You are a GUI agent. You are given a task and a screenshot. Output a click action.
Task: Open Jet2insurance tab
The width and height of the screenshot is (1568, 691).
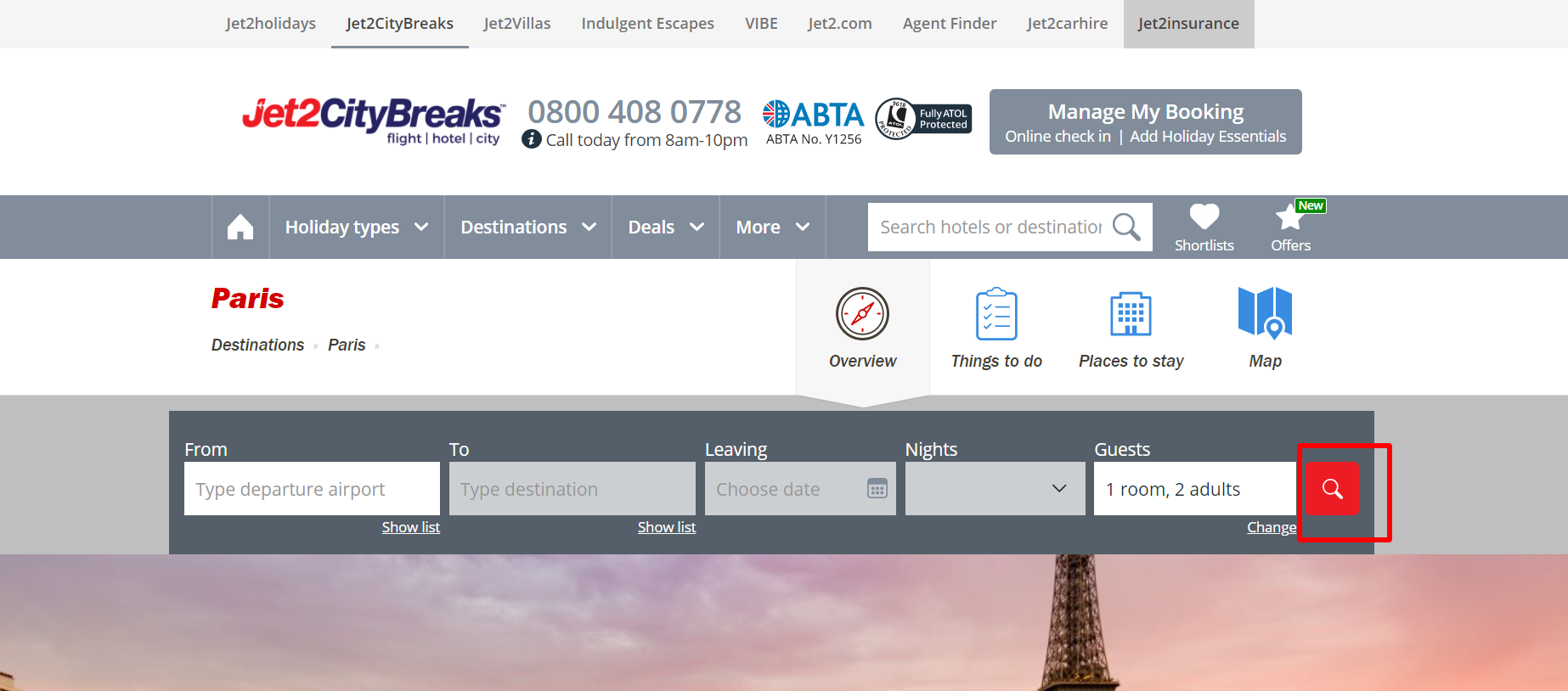tap(1188, 24)
